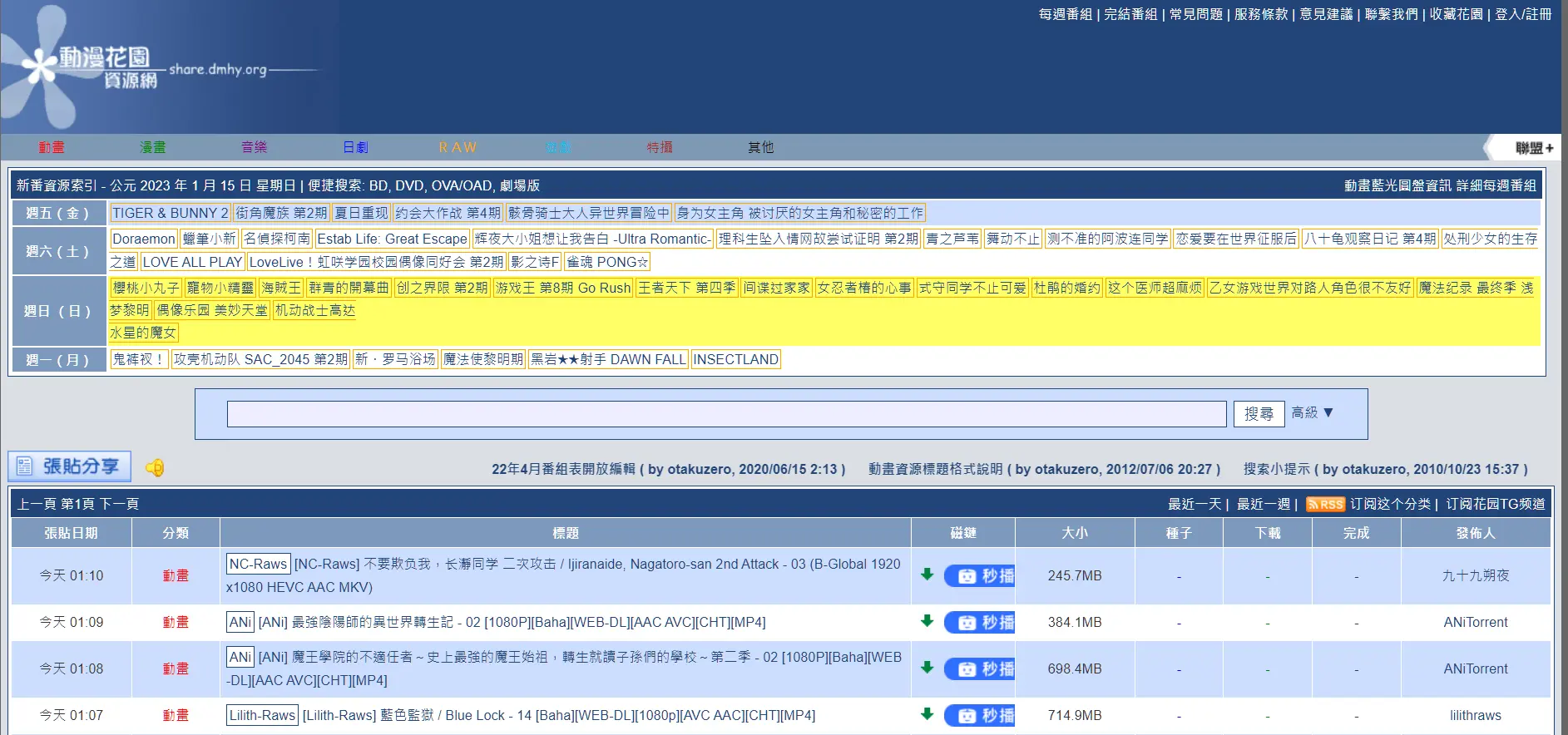Click OVA/OAD quick search link
Screen dimensions: 1568x735
[x=460, y=185]
